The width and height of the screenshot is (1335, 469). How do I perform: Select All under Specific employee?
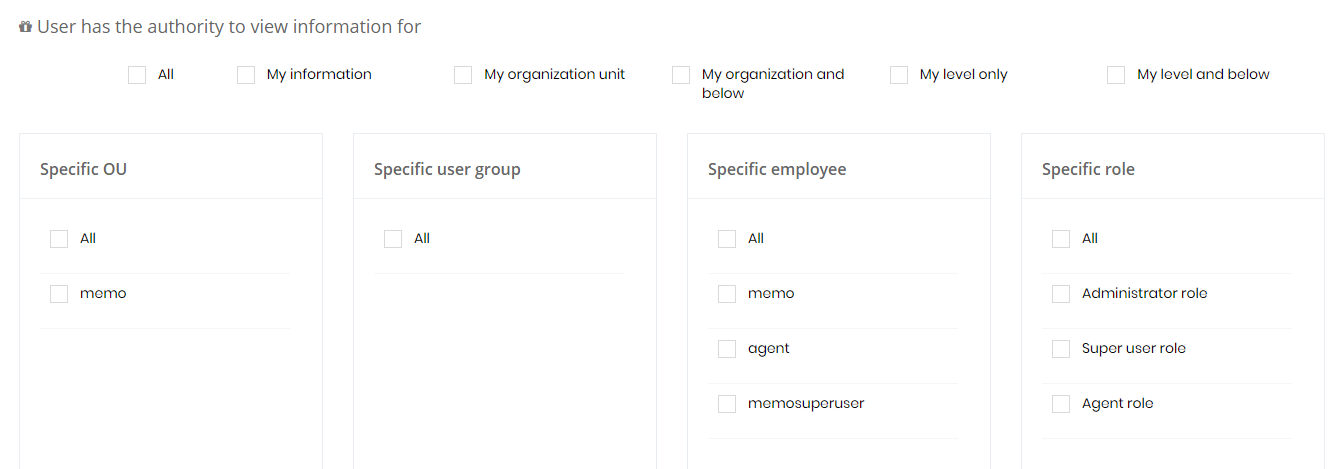coord(727,239)
